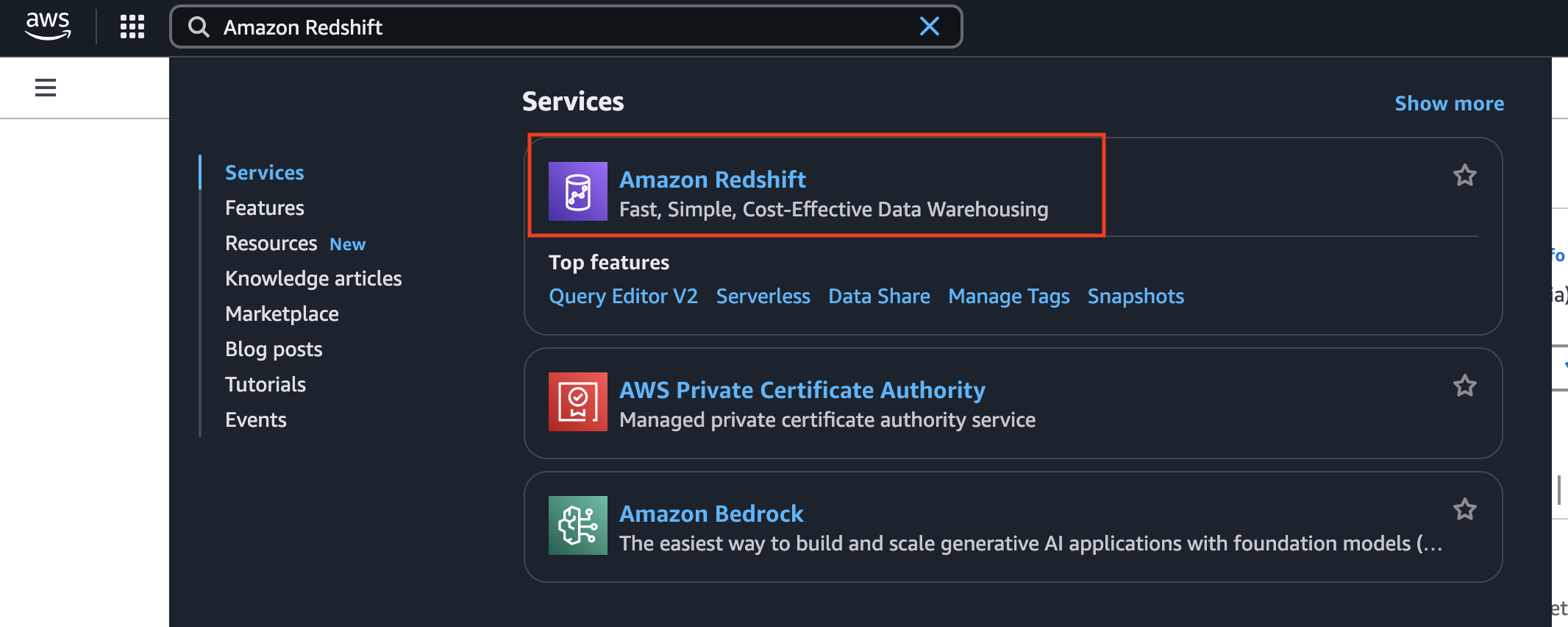Open AWS Private Certificate Authority link
Screen dimensions: 1568x627
coord(802,389)
